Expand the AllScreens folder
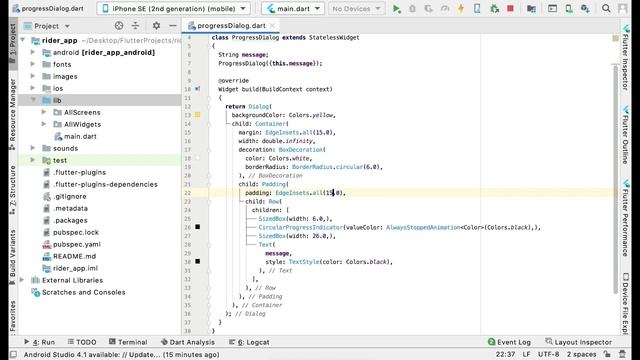The width and height of the screenshot is (640, 360). pos(44,112)
